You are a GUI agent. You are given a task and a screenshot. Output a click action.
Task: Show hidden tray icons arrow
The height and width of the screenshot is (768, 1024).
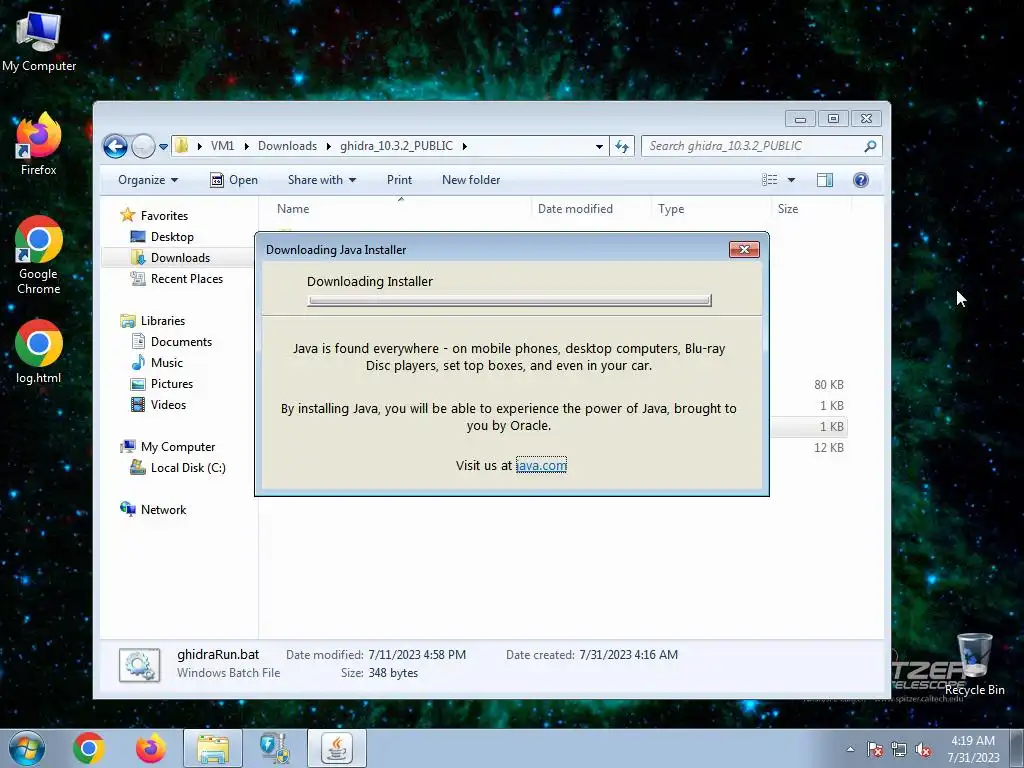click(x=850, y=749)
